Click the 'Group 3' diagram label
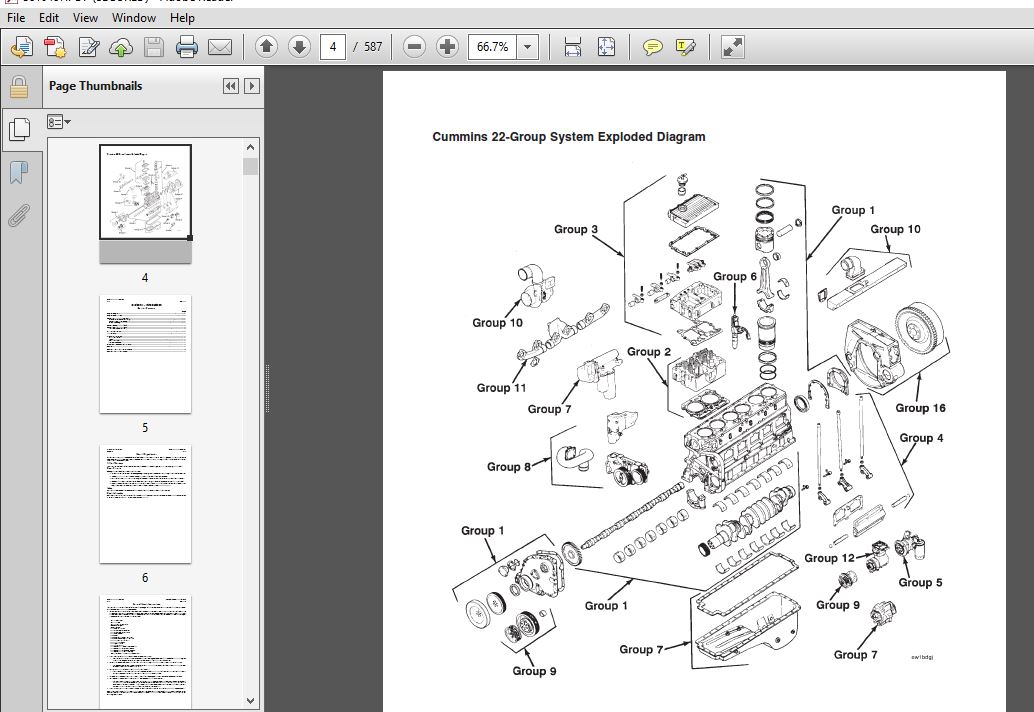The height and width of the screenshot is (712, 1034). (576, 229)
